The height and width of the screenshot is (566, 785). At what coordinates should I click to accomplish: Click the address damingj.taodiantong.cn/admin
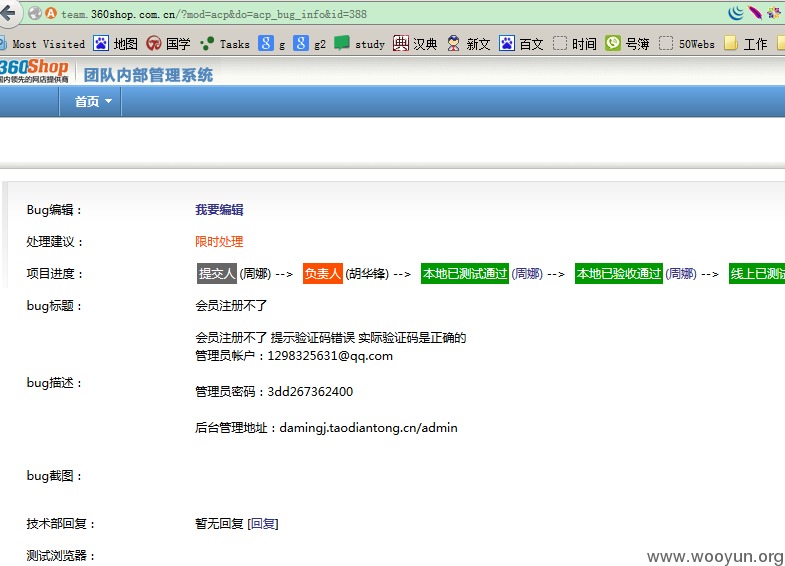pos(368,428)
